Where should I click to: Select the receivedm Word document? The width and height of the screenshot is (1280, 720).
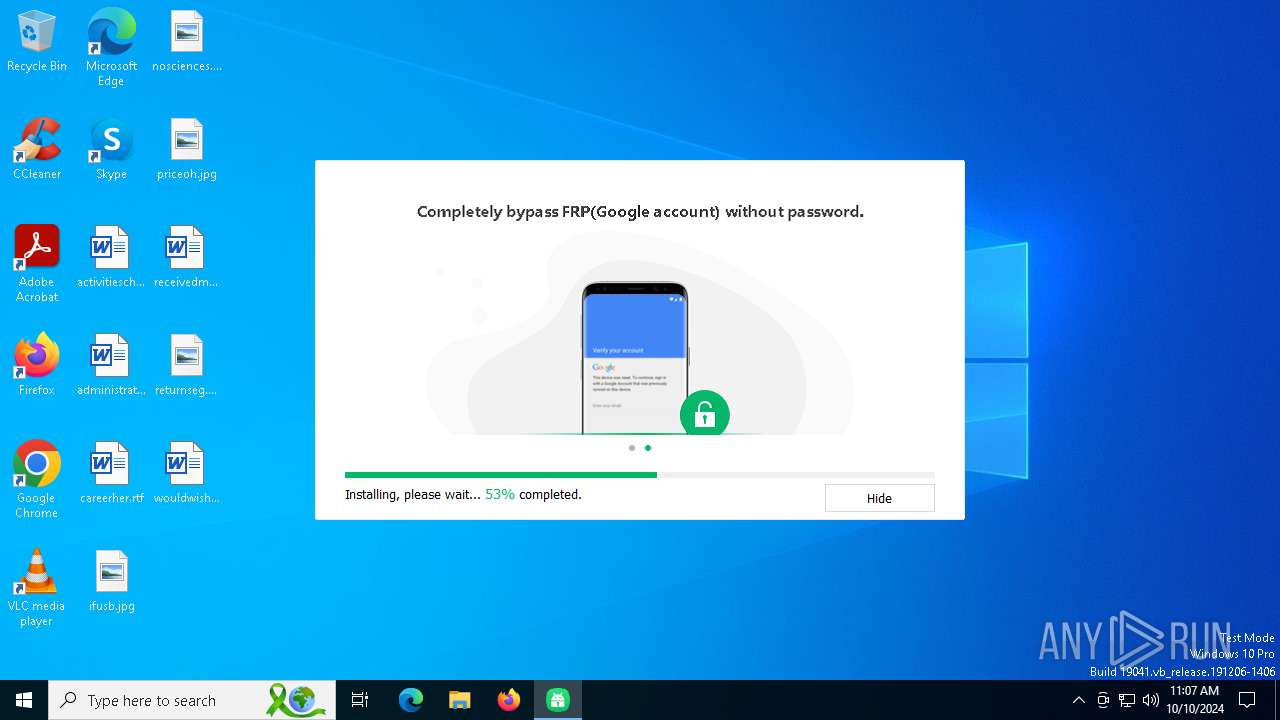186,257
